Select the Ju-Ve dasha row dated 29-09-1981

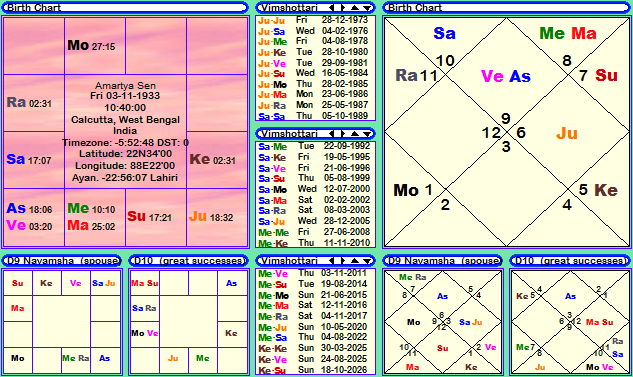tap(315, 63)
